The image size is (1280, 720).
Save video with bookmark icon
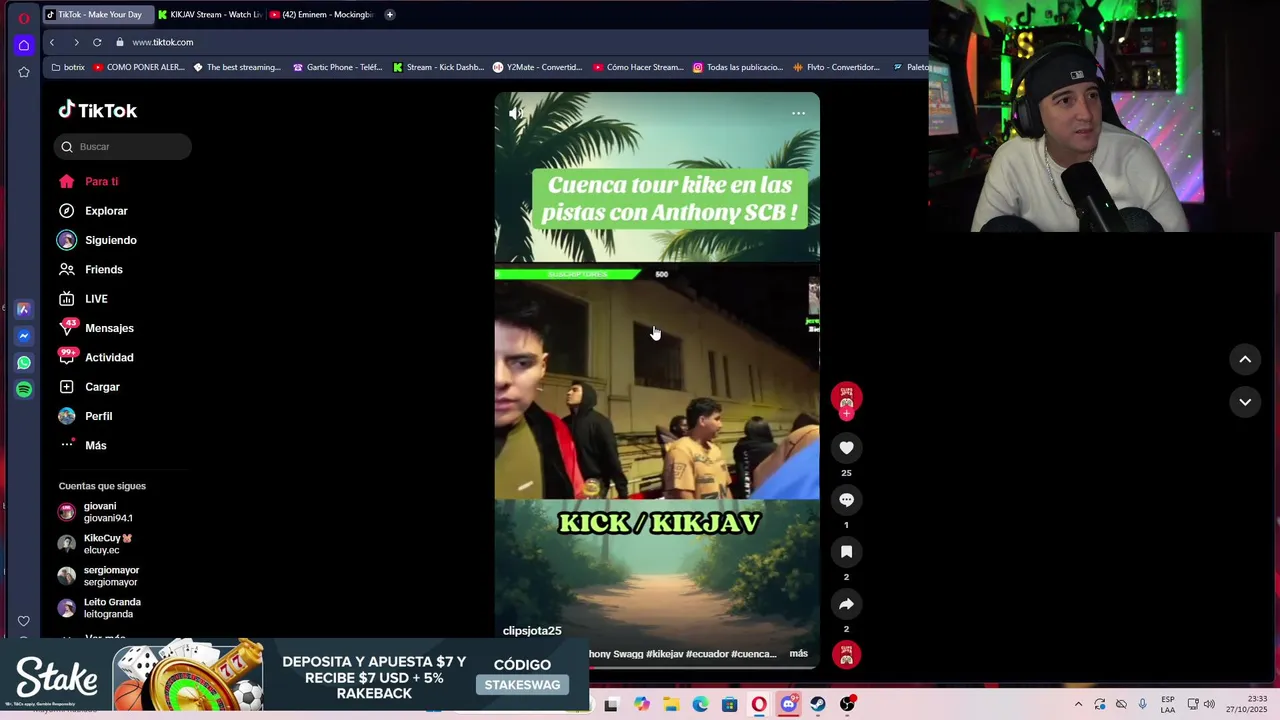(846, 552)
